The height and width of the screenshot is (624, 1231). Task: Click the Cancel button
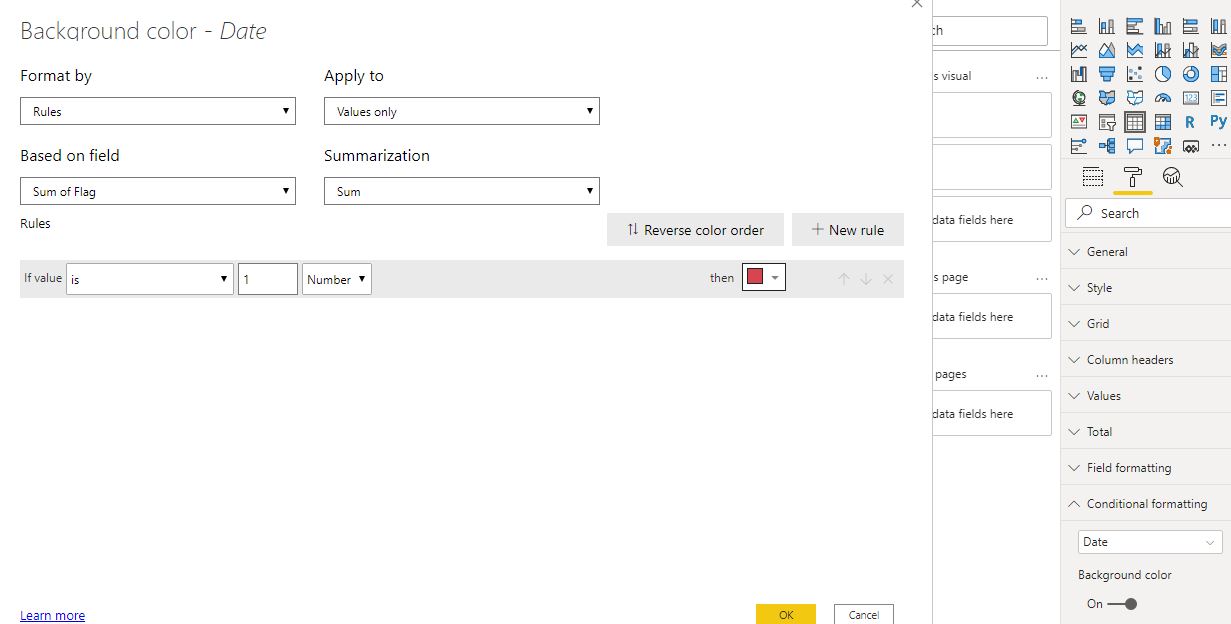(x=864, y=614)
